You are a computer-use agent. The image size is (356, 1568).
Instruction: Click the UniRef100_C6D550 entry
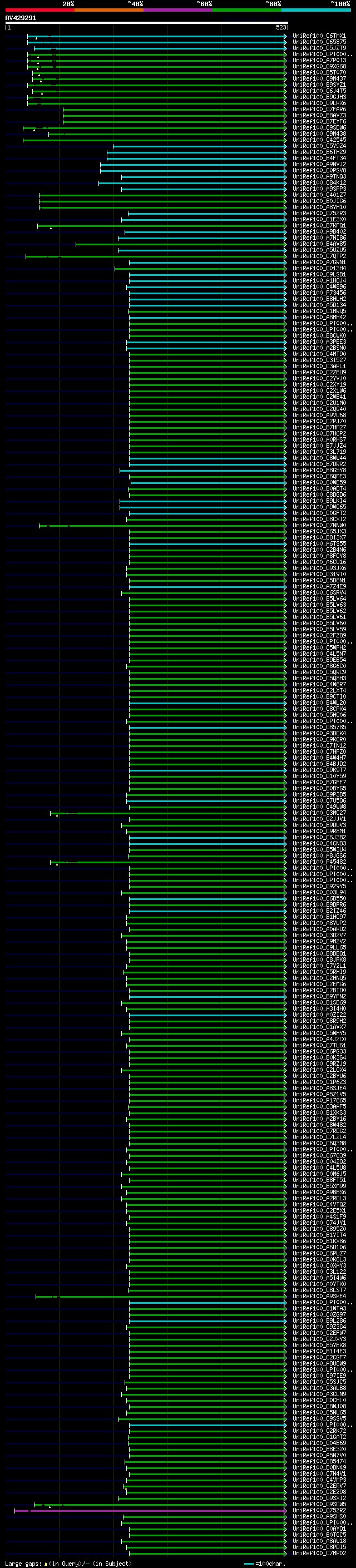319,898
